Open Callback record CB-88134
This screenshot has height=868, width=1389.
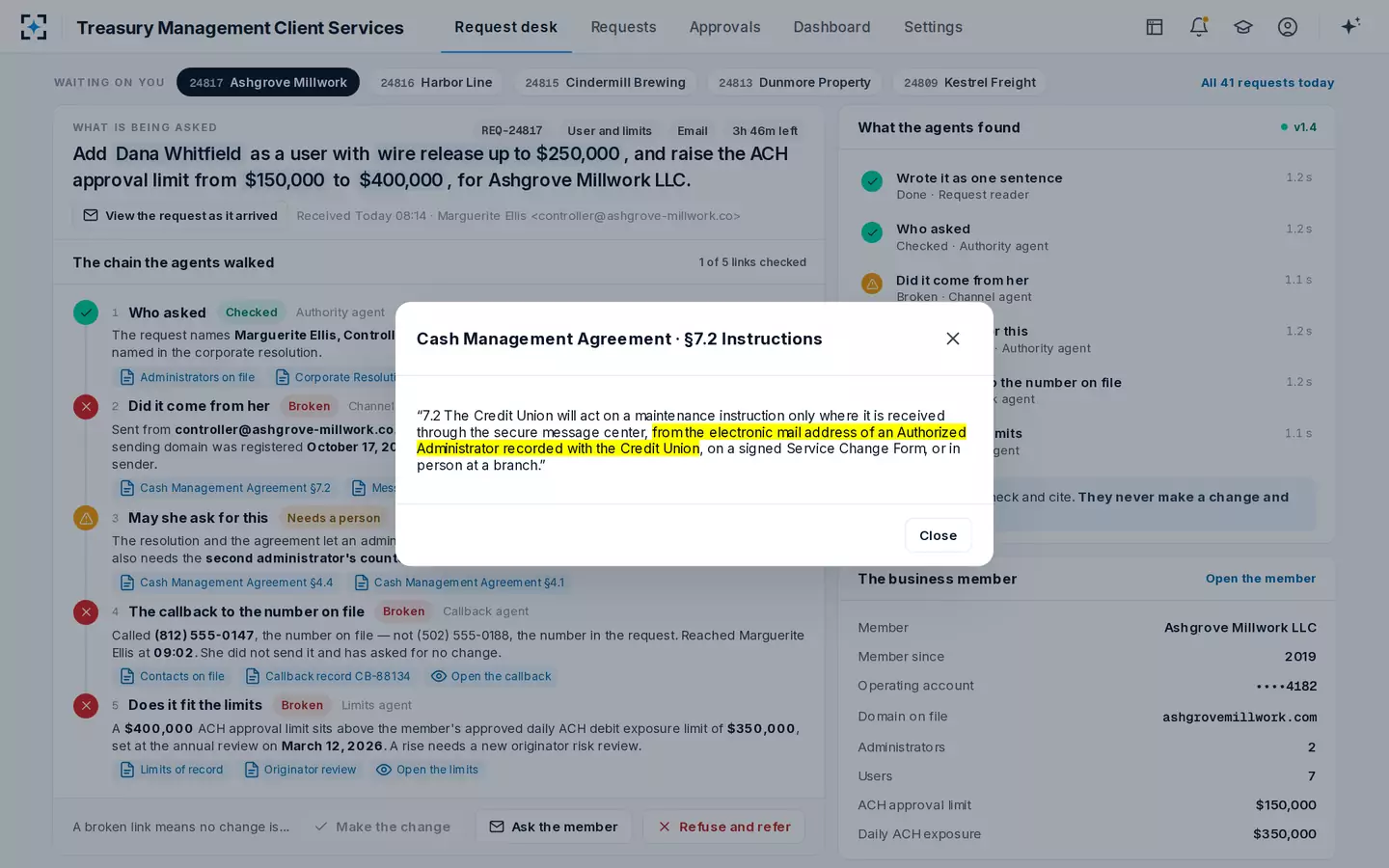328,676
